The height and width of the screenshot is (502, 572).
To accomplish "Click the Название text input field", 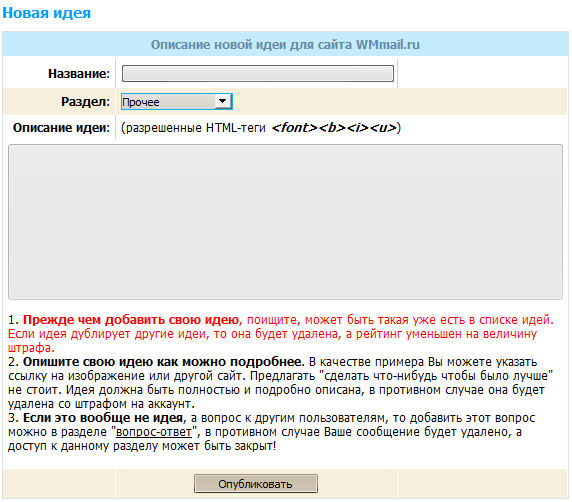I will point(258,73).
